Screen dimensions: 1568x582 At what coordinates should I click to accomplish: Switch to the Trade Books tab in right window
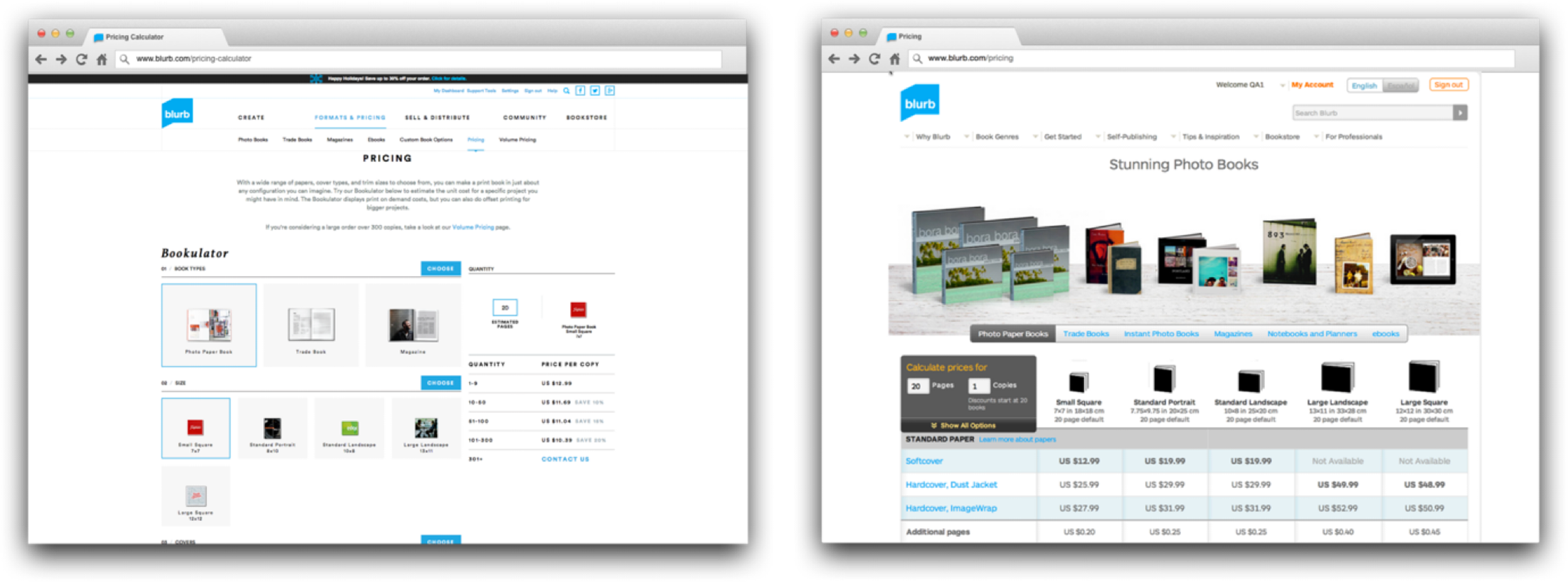[1086, 334]
